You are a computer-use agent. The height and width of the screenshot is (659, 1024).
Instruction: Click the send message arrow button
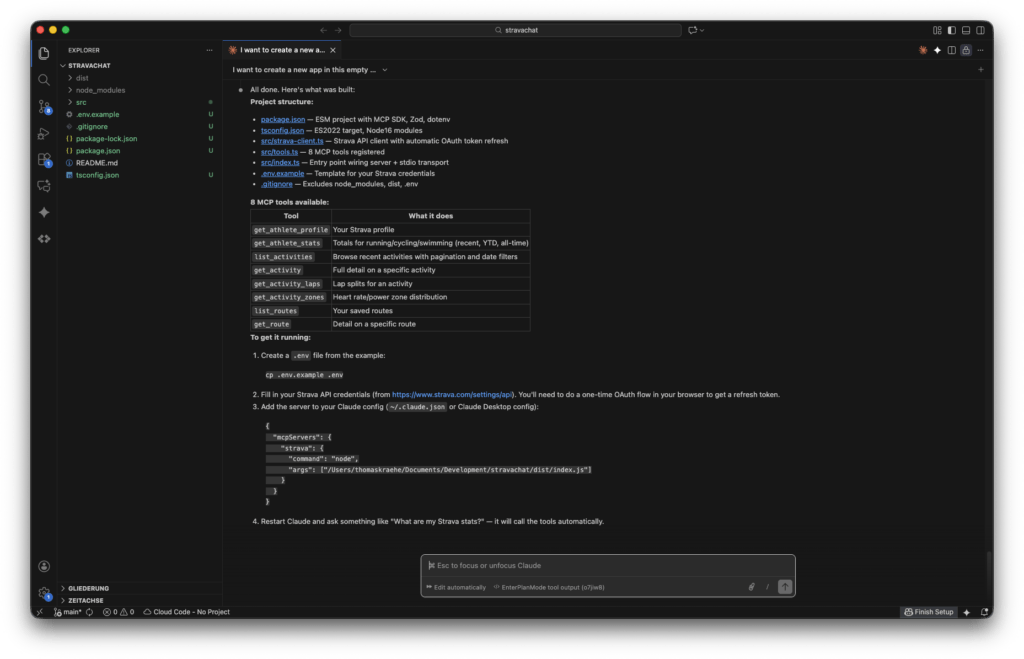pos(785,587)
